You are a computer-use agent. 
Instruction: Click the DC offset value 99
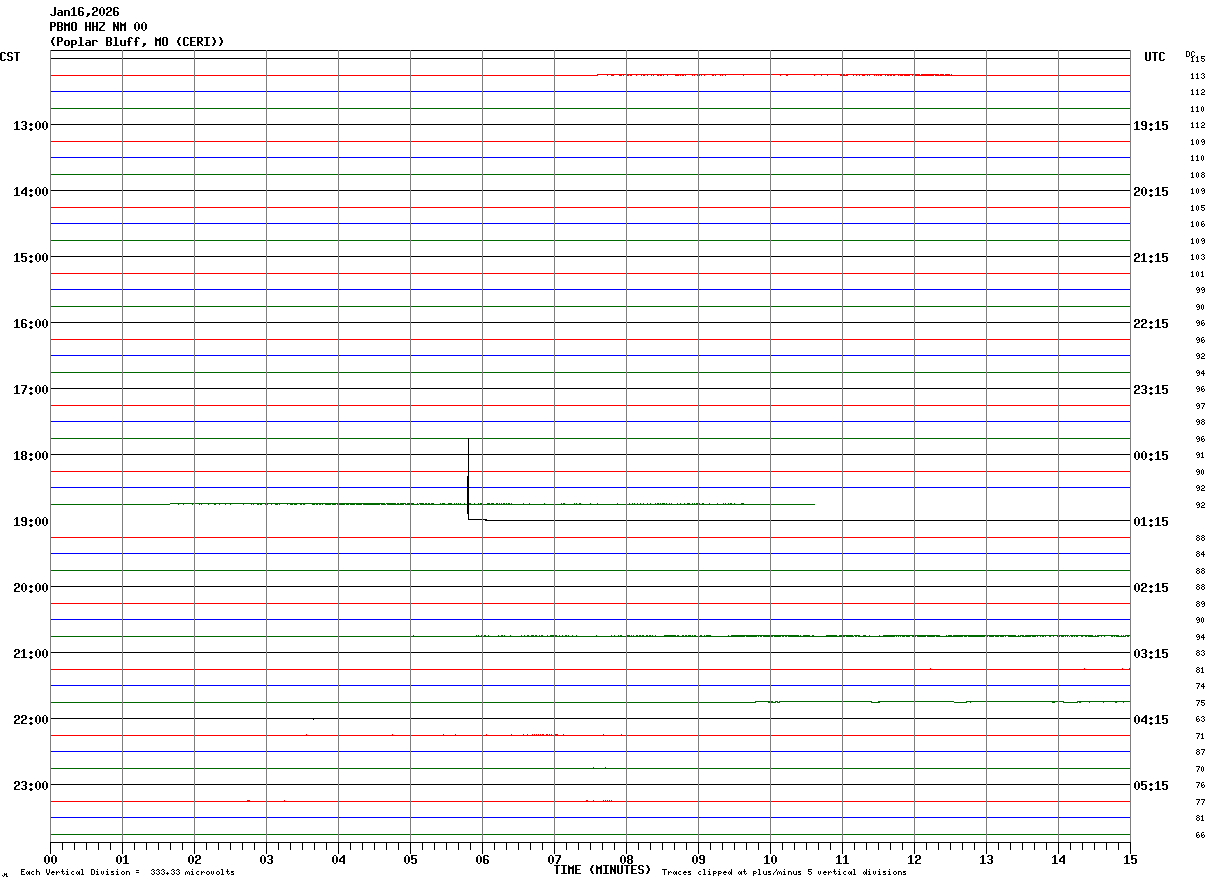click(x=1200, y=290)
